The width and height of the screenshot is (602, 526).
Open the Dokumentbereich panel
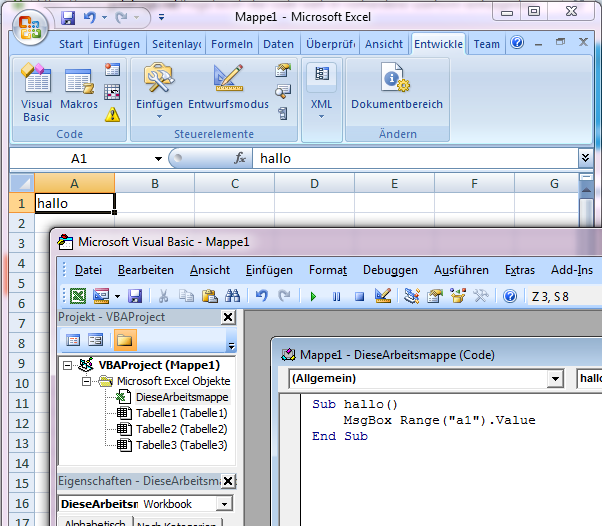coord(397,87)
